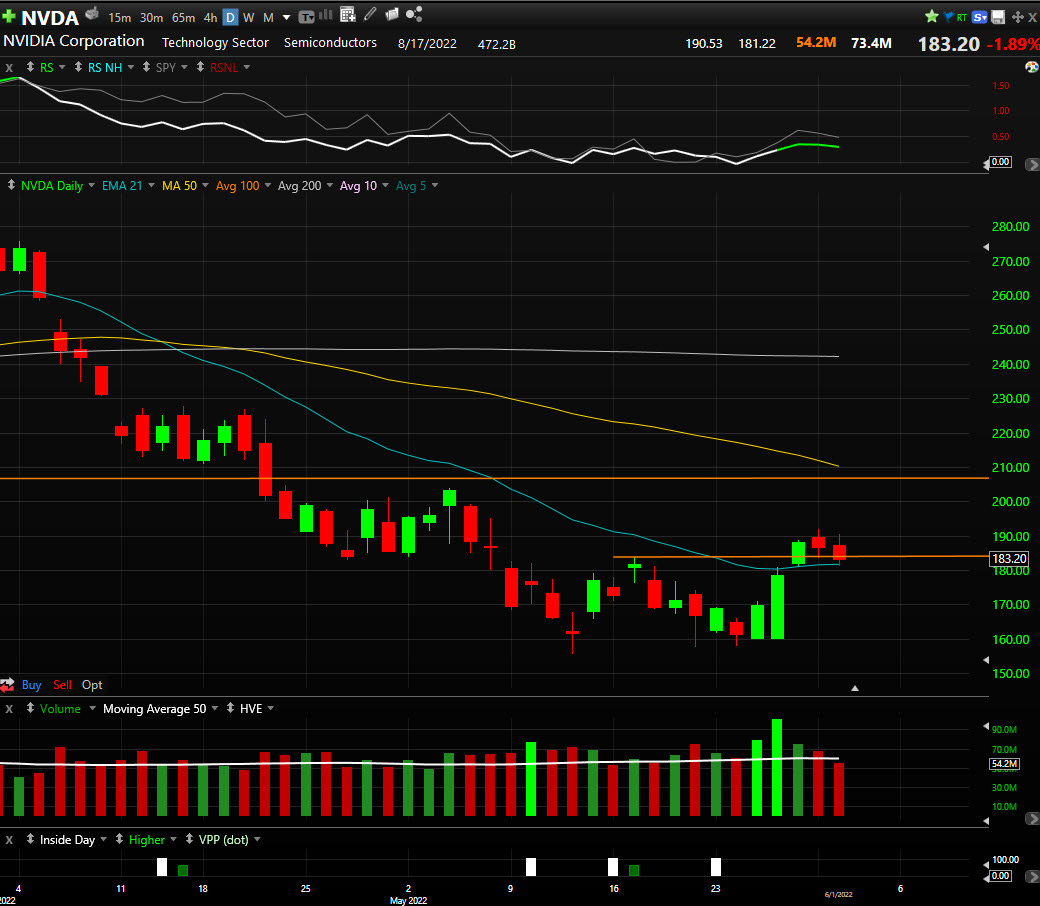Click the 54.2M volume scale label

coord(1004,763)
